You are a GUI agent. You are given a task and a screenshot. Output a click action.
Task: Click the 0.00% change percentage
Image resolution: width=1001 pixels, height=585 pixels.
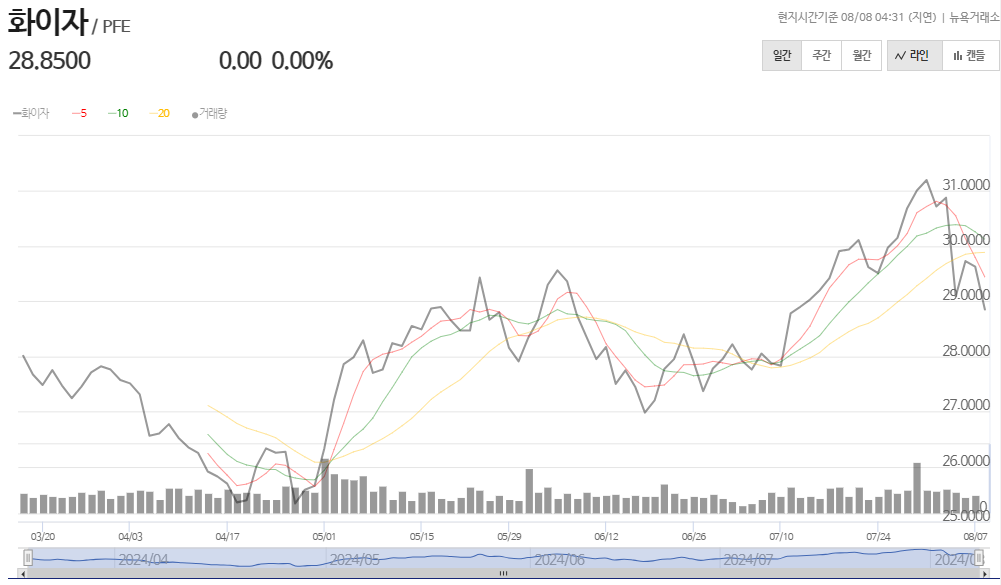302,61
